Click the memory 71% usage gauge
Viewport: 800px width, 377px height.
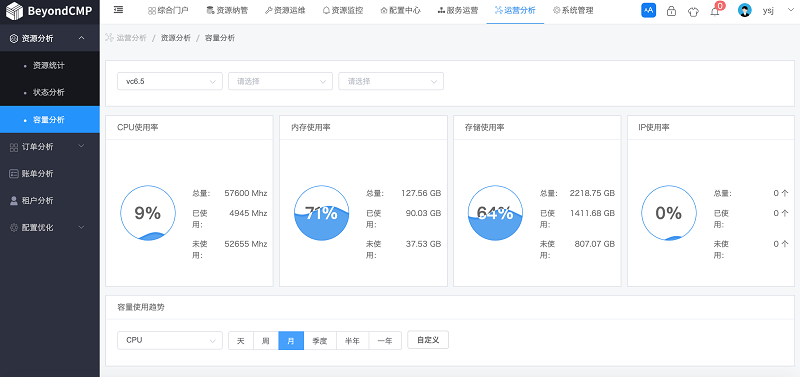(321, 213)
